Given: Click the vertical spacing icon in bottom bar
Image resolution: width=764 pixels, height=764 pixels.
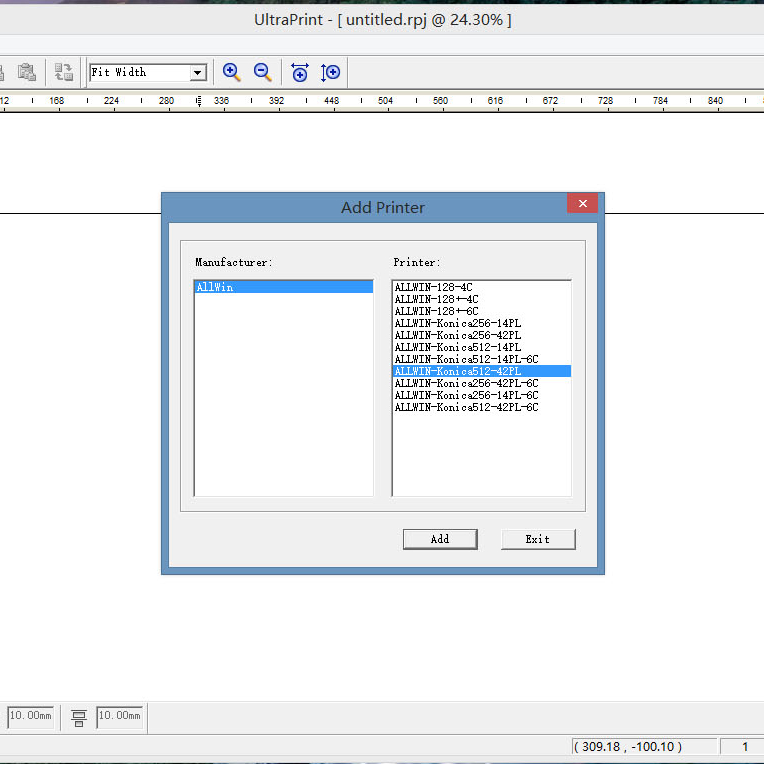Looking at the screenshot, I should (79, 717).
